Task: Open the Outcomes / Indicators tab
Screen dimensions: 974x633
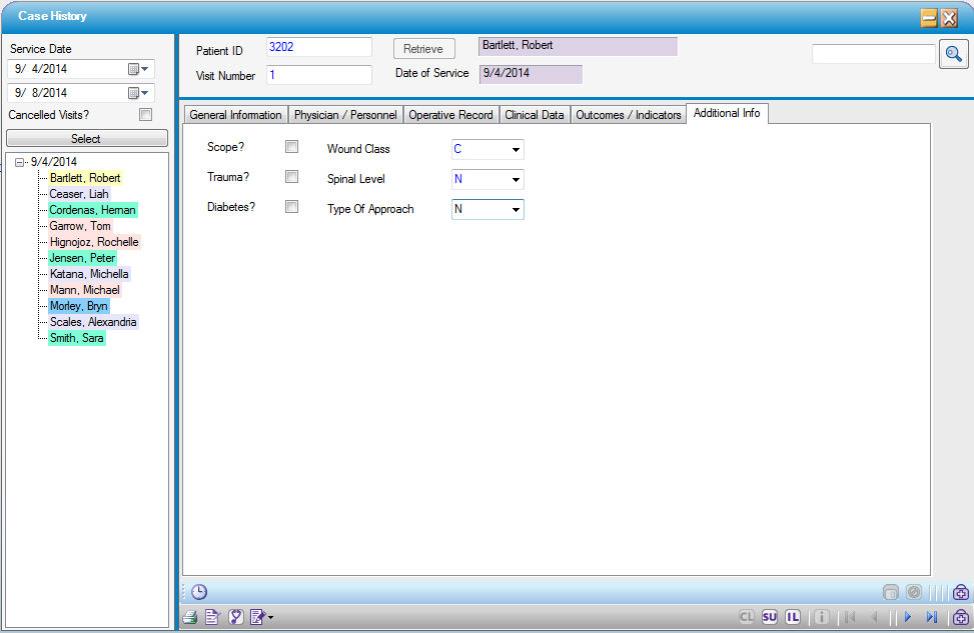Action: 628,114
